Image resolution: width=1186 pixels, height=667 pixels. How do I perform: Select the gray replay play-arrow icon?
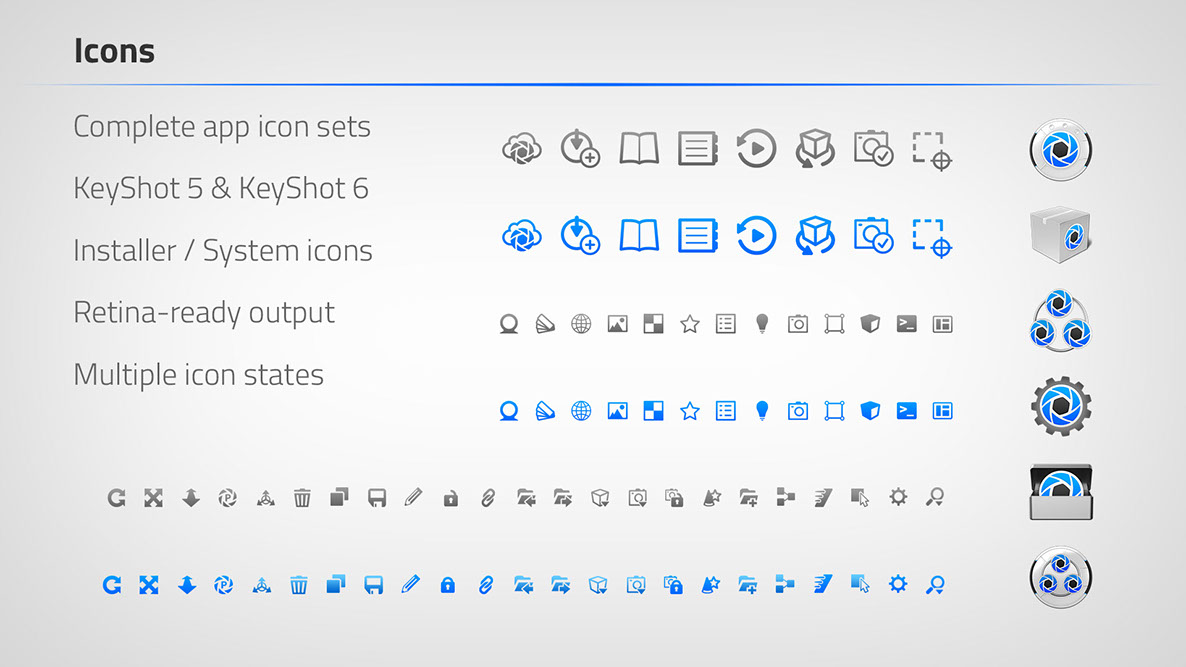756,150
